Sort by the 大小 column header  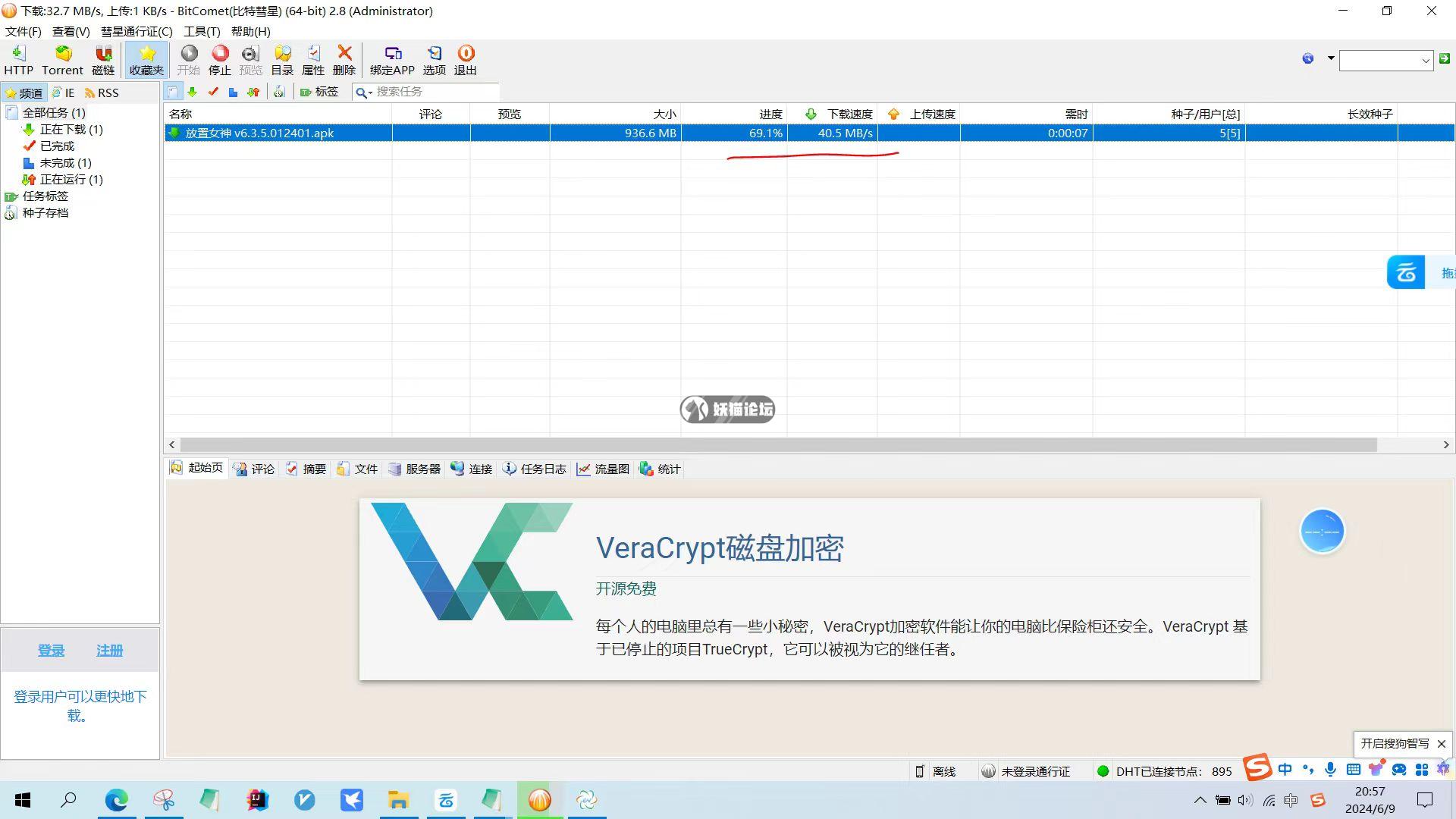(x=615, y=114)
